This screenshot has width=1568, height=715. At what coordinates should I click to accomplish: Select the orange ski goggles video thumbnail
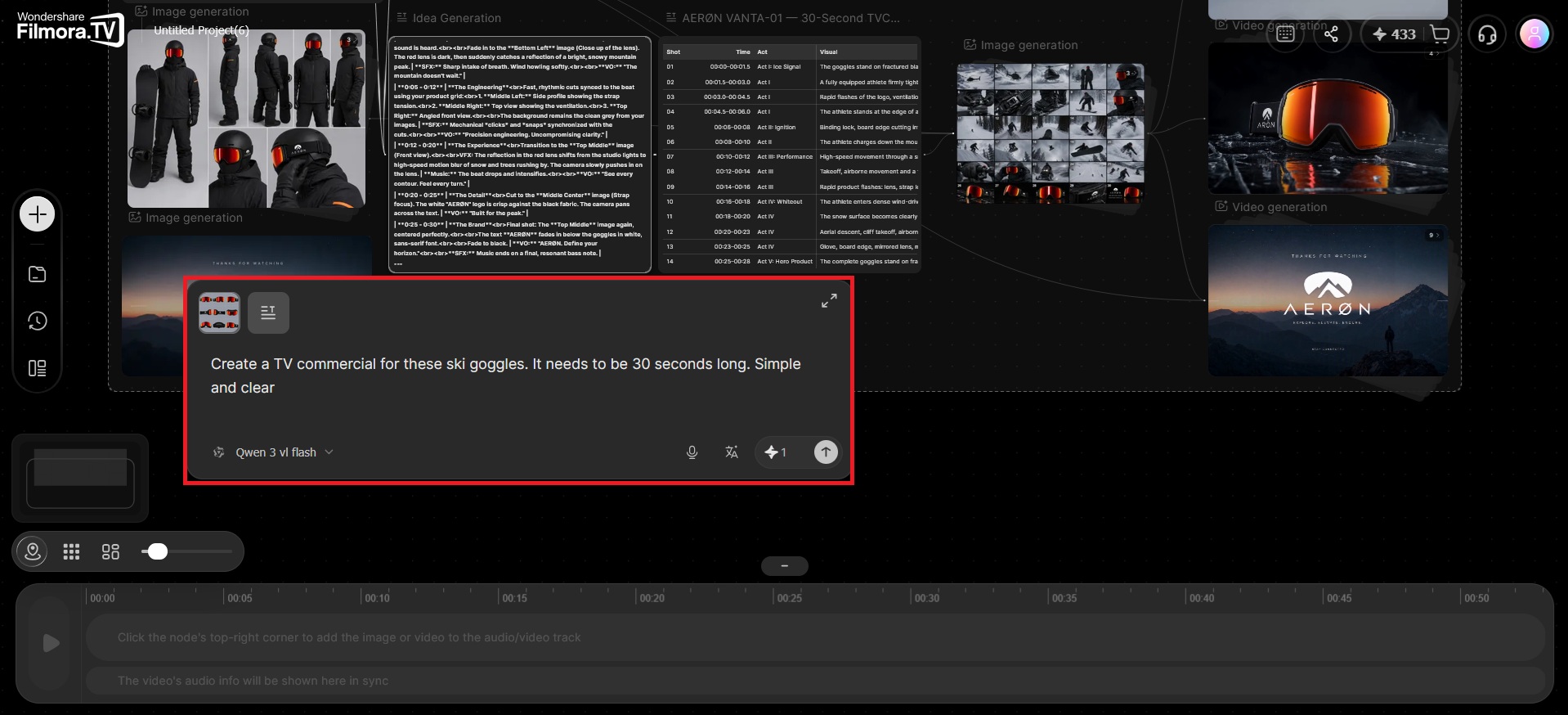coord(1328,118)
